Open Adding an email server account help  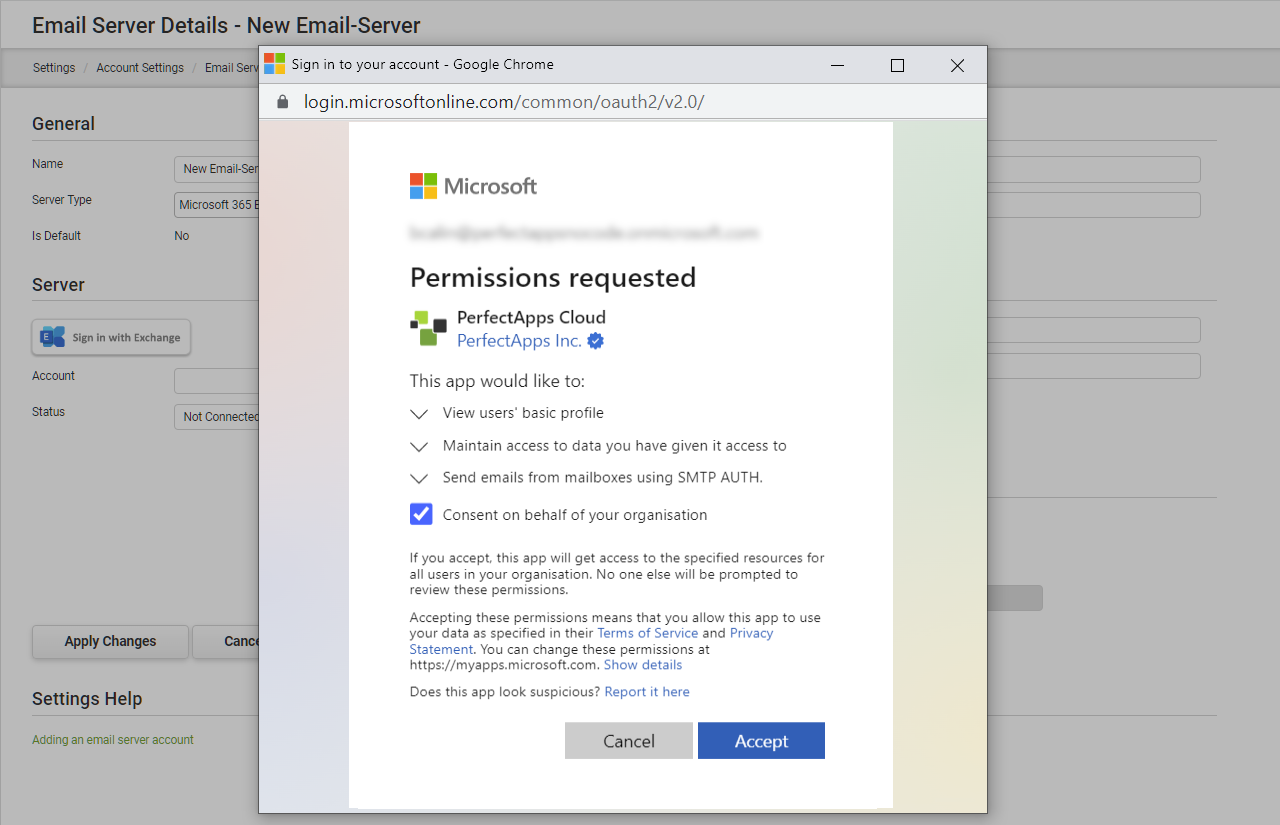coord(113,740)
